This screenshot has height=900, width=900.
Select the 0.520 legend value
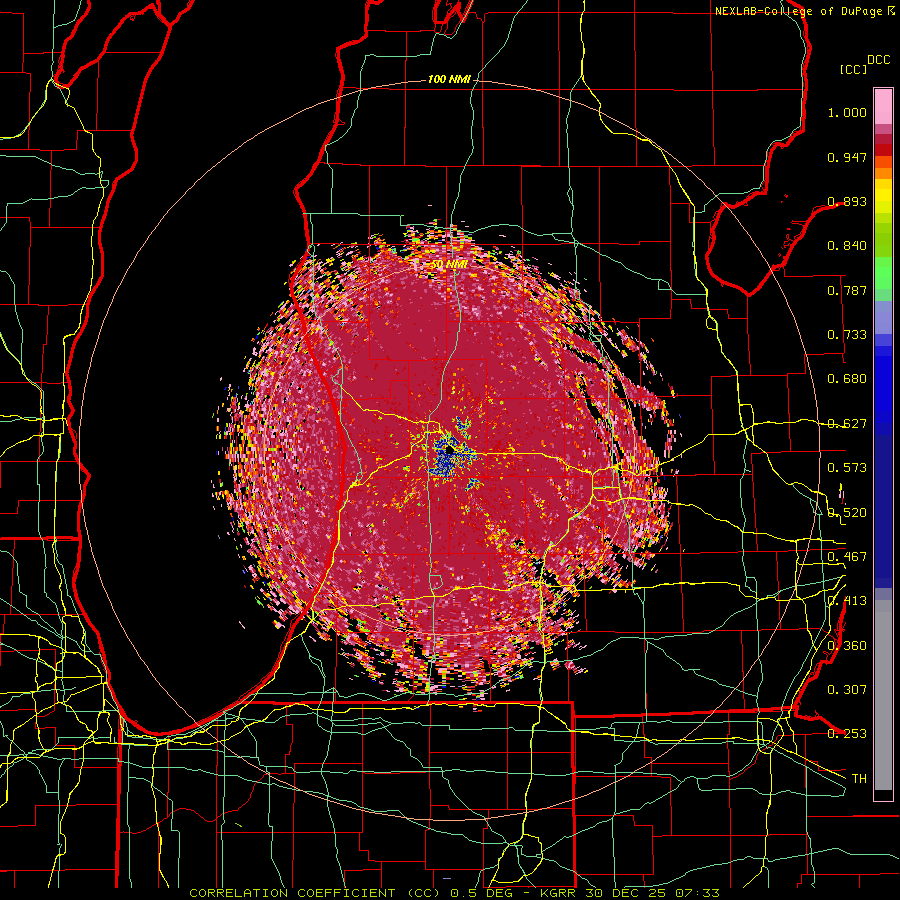(847, 513)
